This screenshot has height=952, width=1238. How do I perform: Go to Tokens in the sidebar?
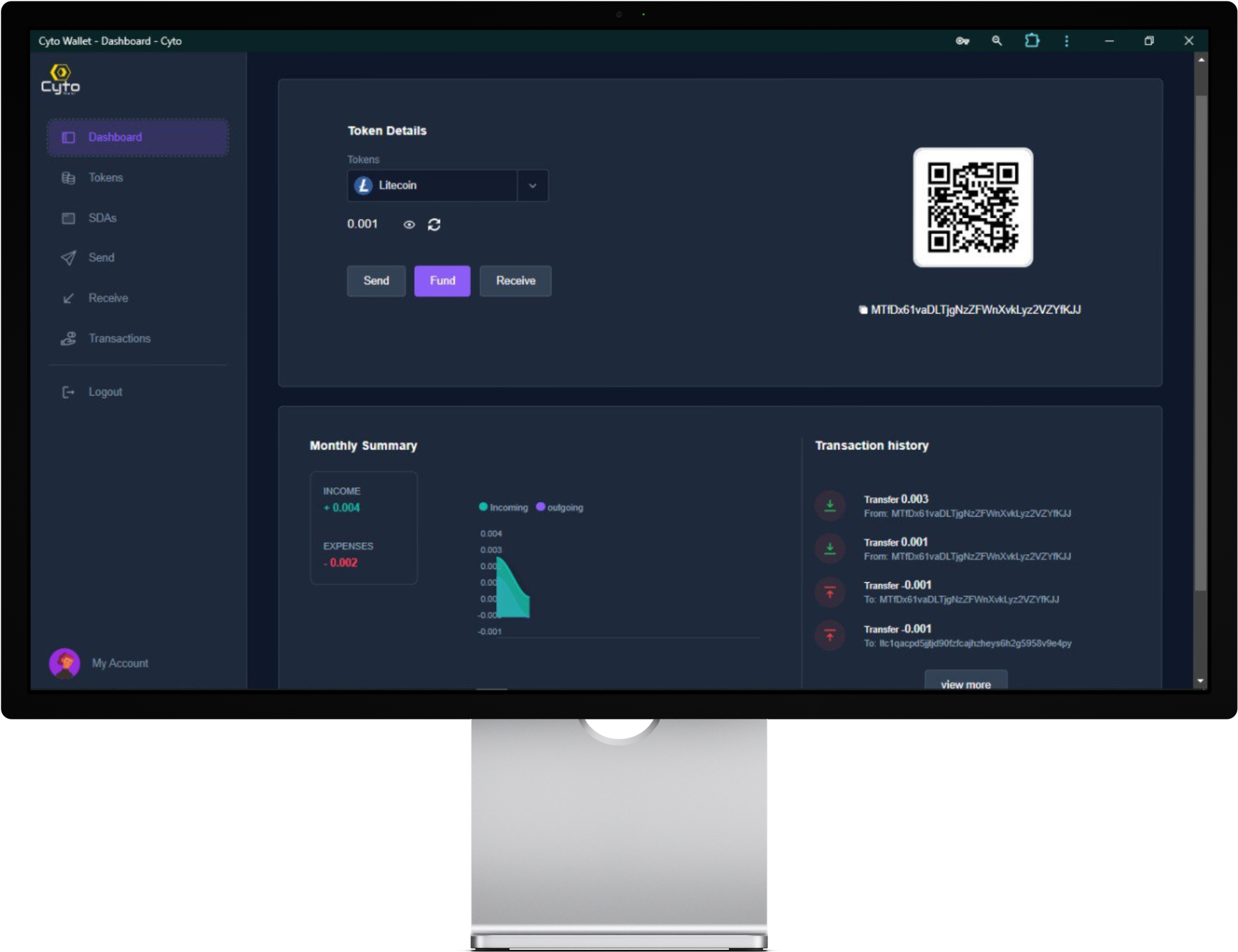tap(106, 177)
